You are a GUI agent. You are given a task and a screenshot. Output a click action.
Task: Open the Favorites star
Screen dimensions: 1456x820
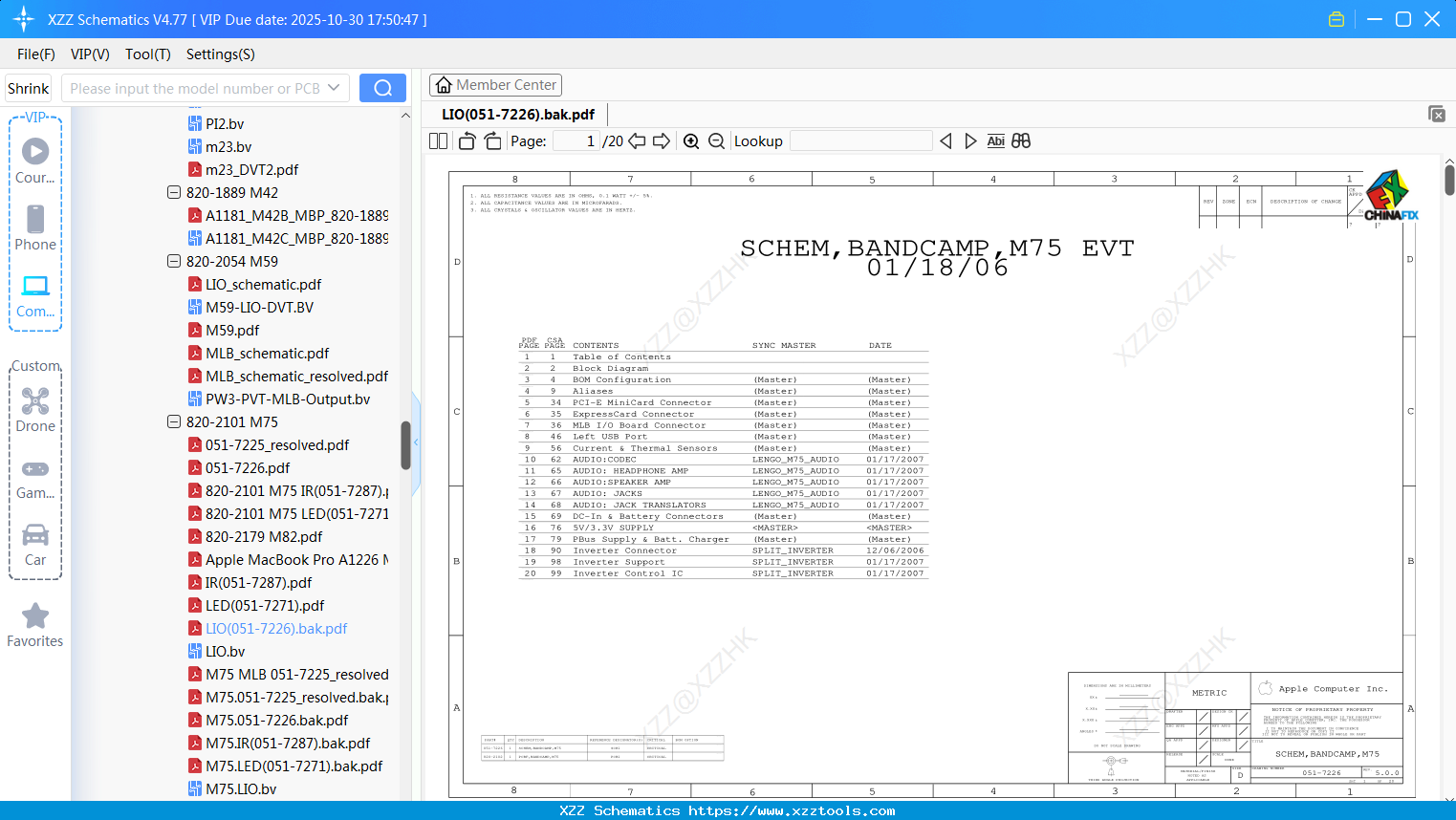(35, 625)
